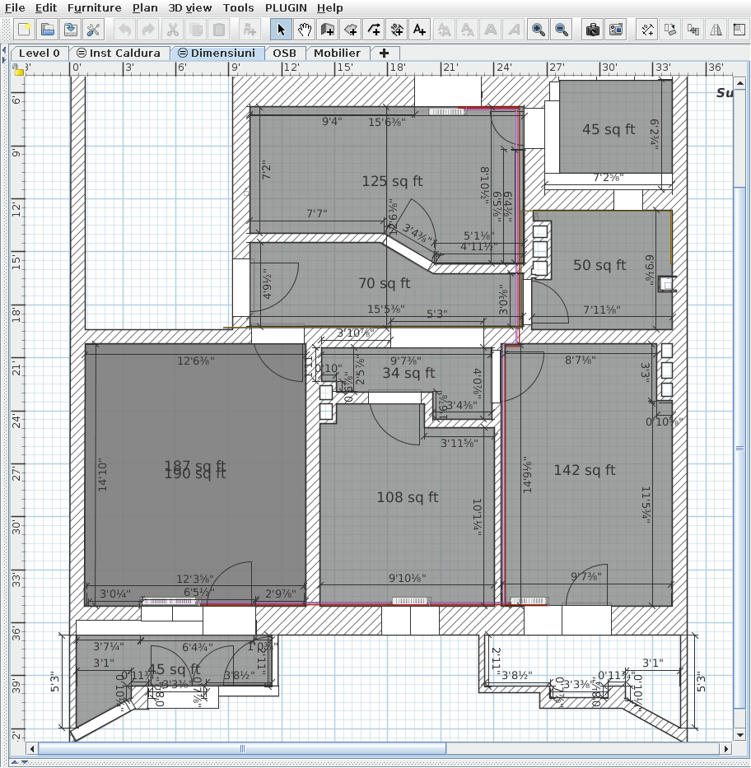
Task: Open the Furniture menu
Action: click(94, 8)
